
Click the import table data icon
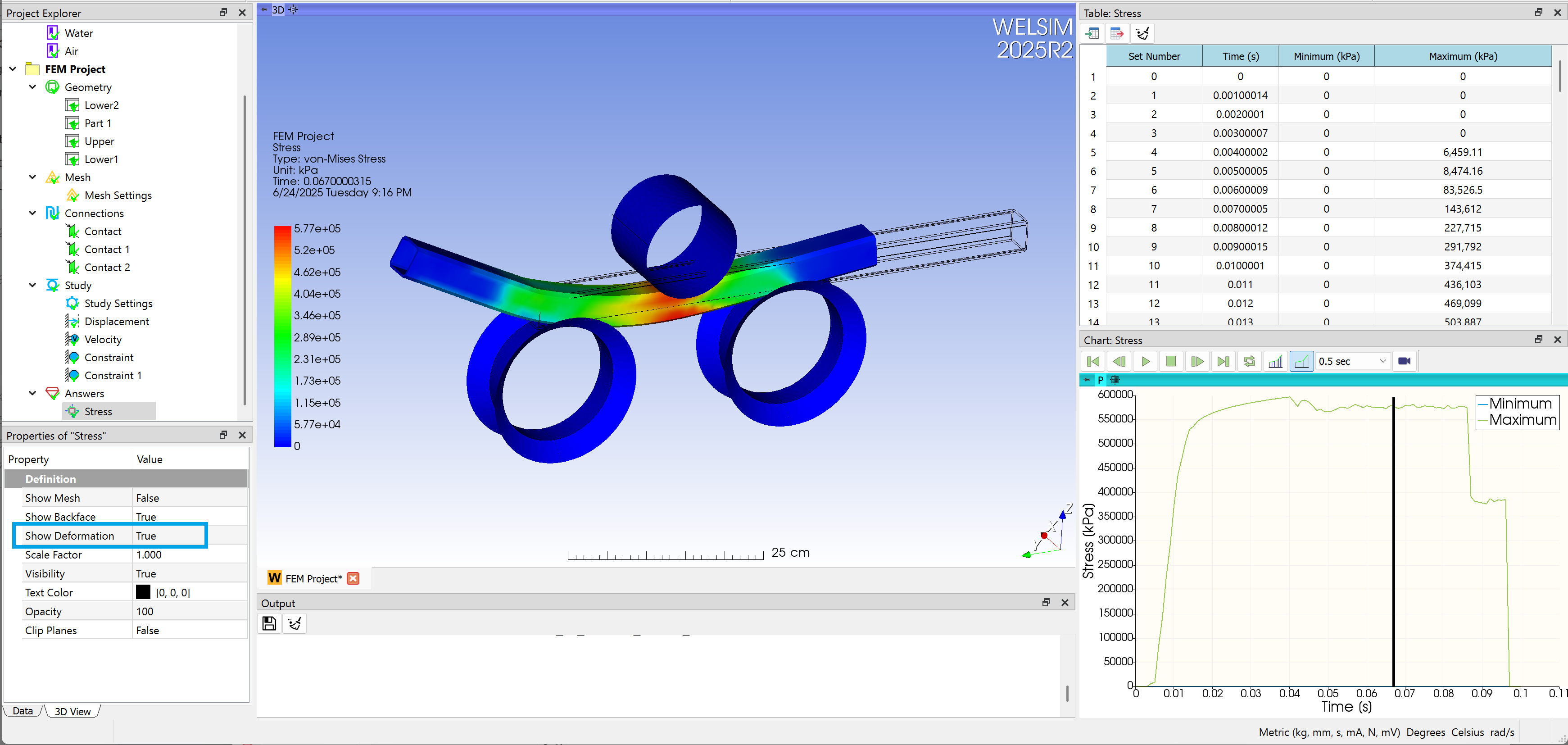click(x=1092, y=33)
